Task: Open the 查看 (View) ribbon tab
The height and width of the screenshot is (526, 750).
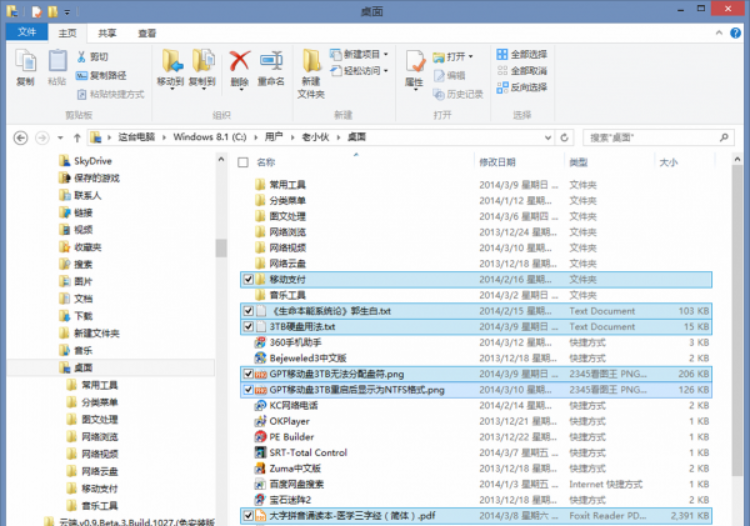Action: point(146,32)
